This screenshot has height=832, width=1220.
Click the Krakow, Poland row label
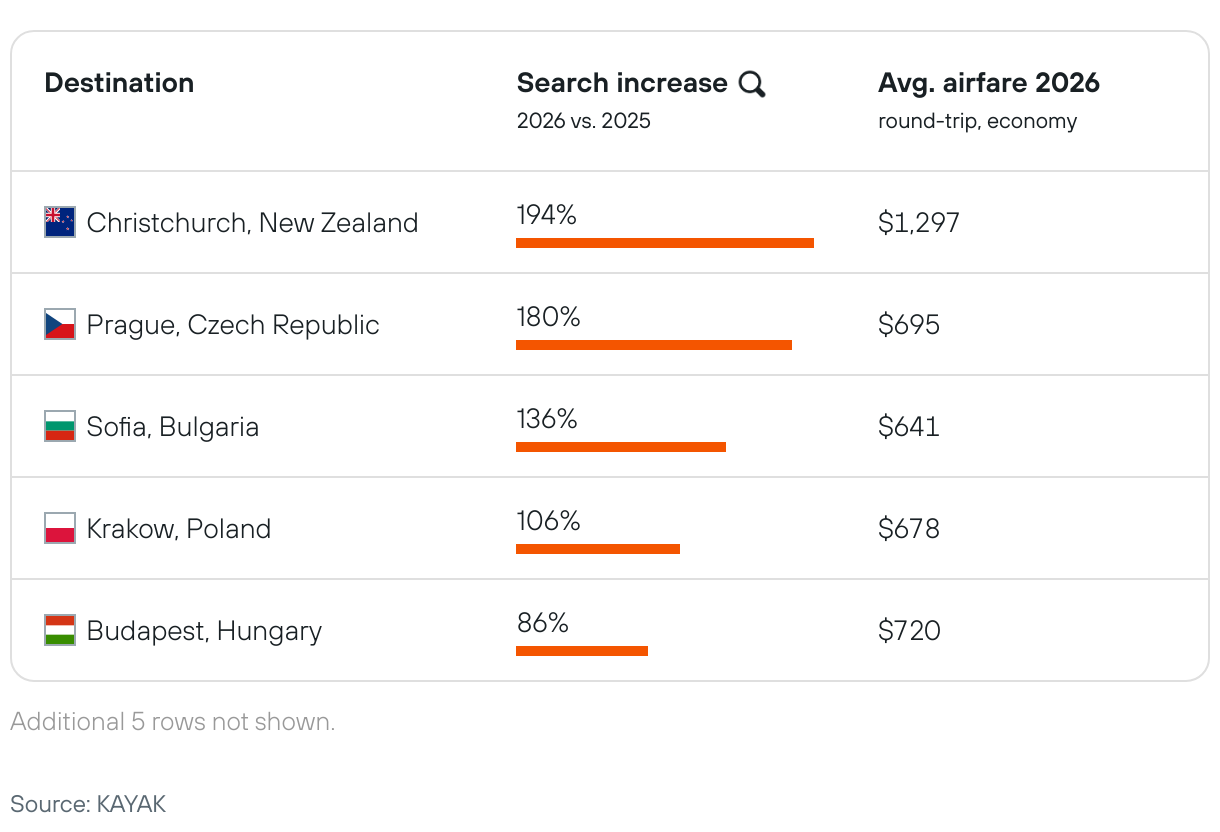pyautogui.click(x=179, y=529)
